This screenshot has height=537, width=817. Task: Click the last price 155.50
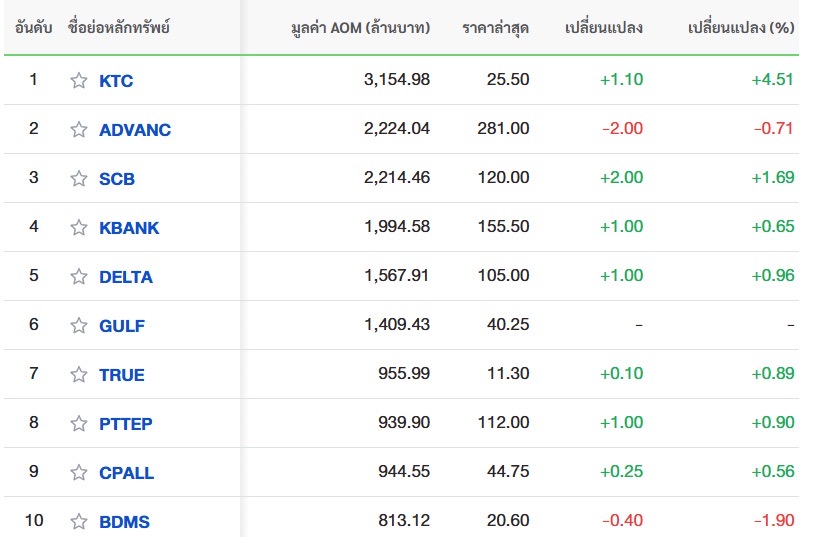coord(503,226)
